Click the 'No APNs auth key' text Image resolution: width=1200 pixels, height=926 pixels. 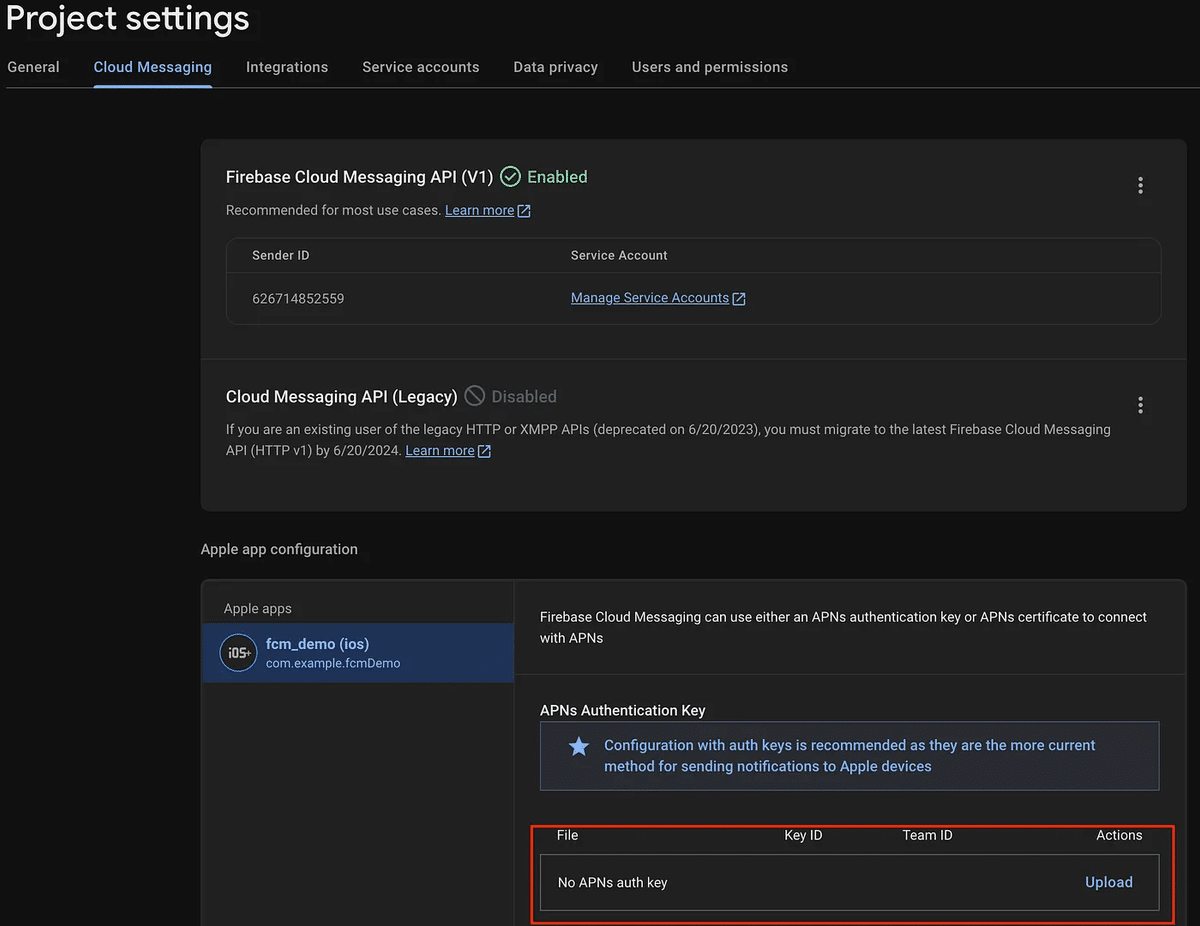click(612, 882)
